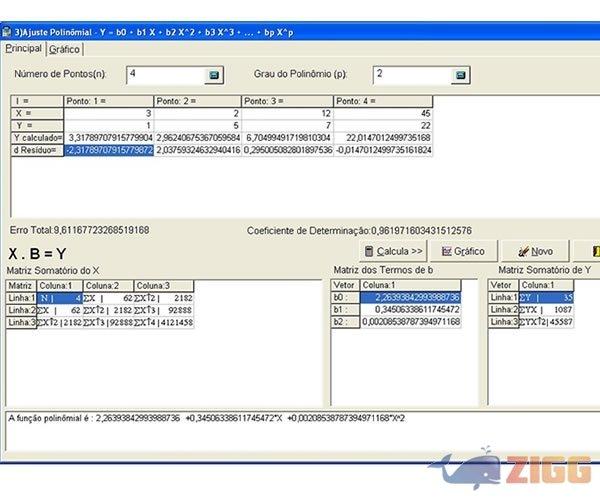
Task: Click Linha:3 Coluna:3 cell in X matrix
Action: tap(164, 323)
